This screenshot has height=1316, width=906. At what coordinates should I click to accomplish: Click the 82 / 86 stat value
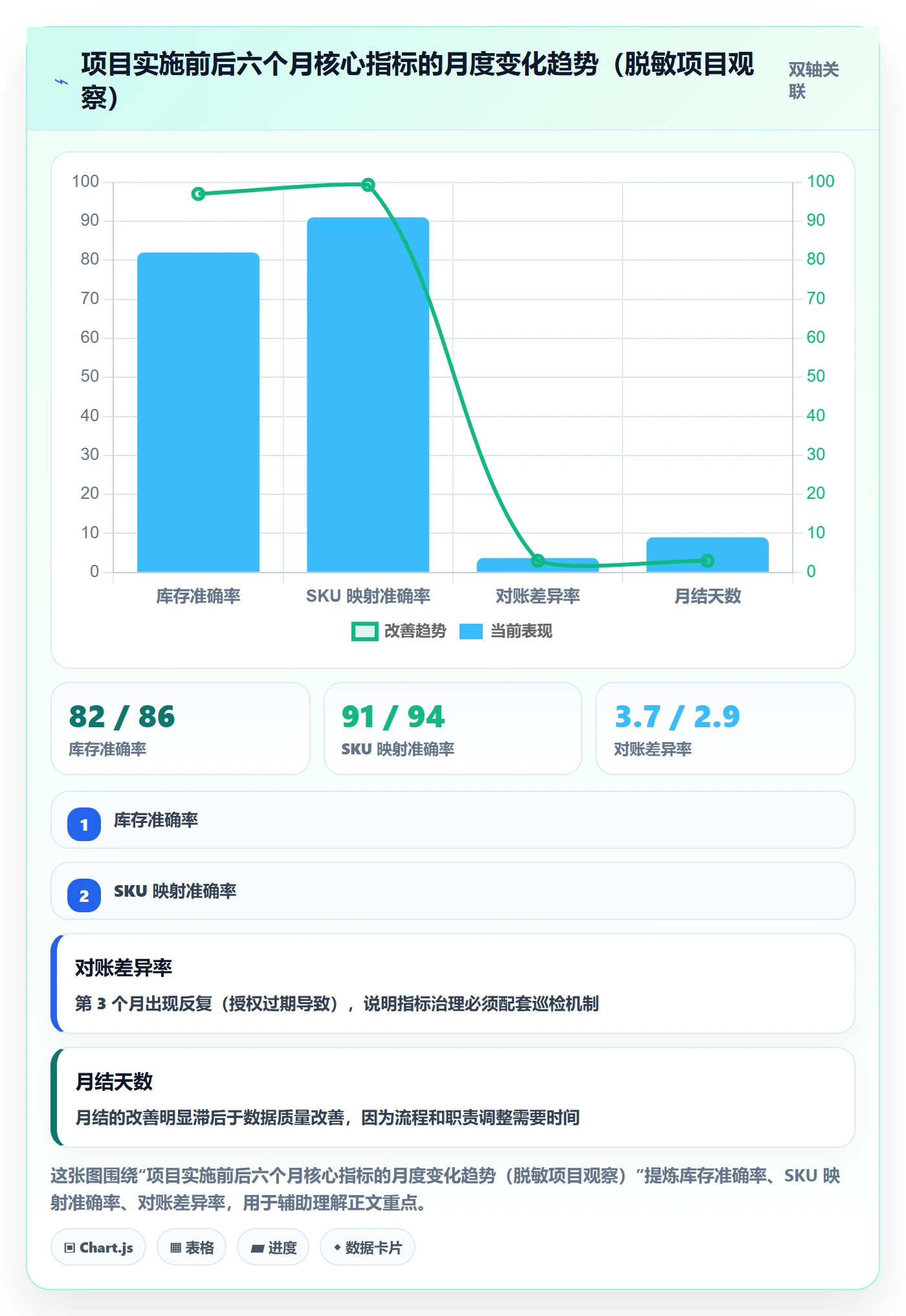pyautogui.click(x=122, y=717)
